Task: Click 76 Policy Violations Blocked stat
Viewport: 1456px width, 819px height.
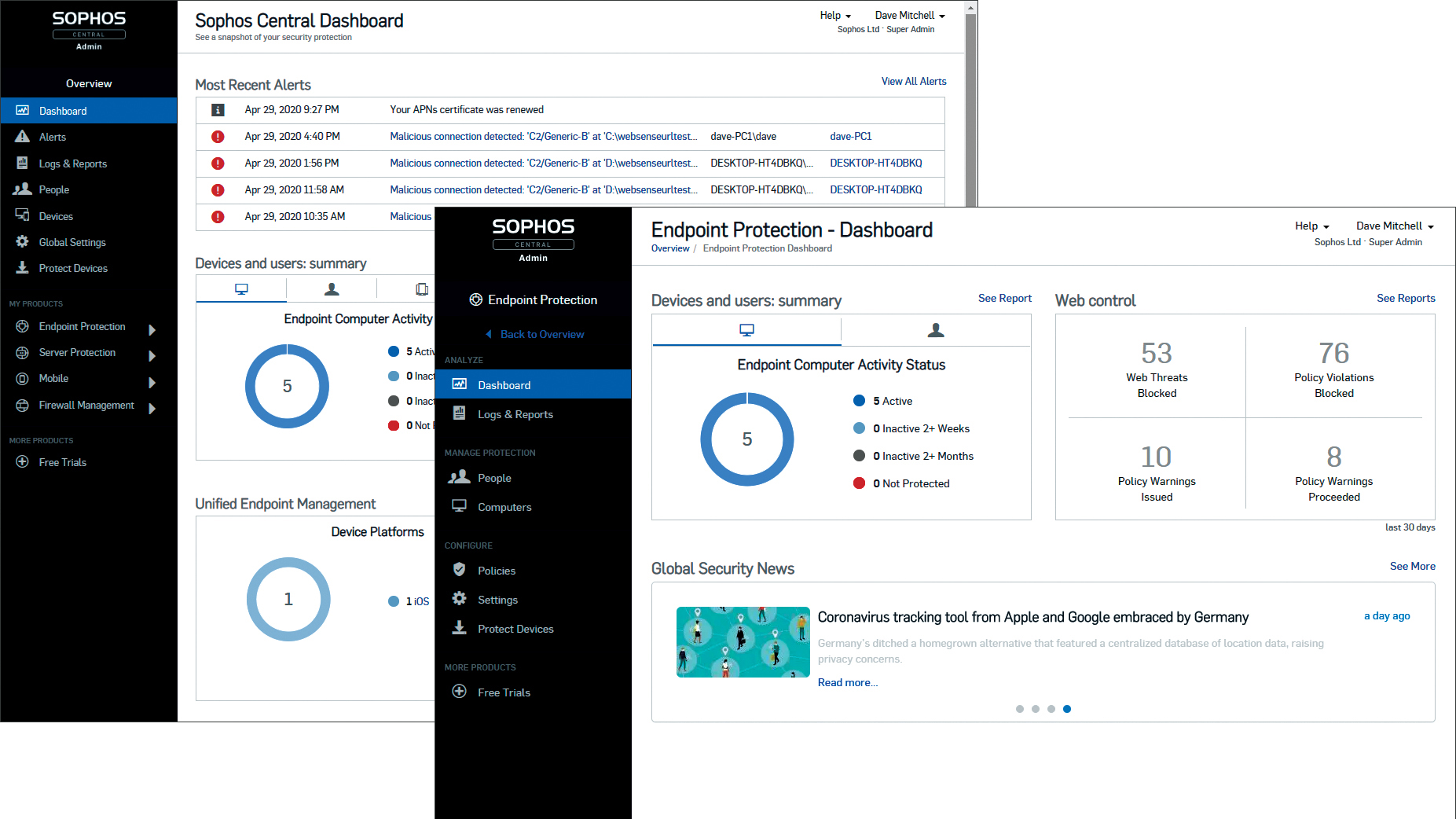Action: [x=1334, y=368]
